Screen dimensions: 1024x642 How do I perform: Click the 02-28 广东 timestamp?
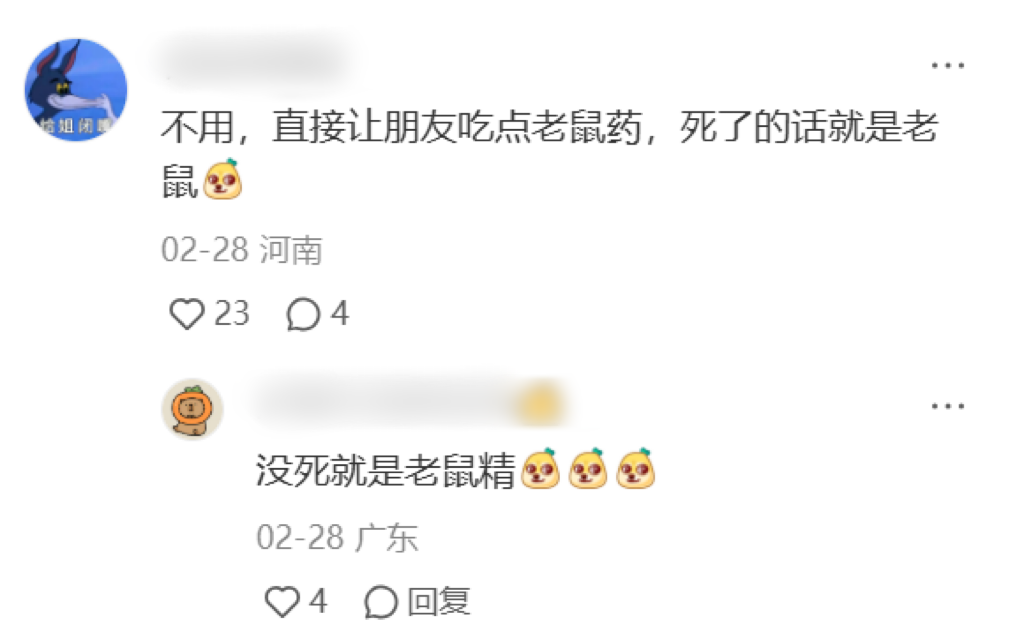point(337,538)
